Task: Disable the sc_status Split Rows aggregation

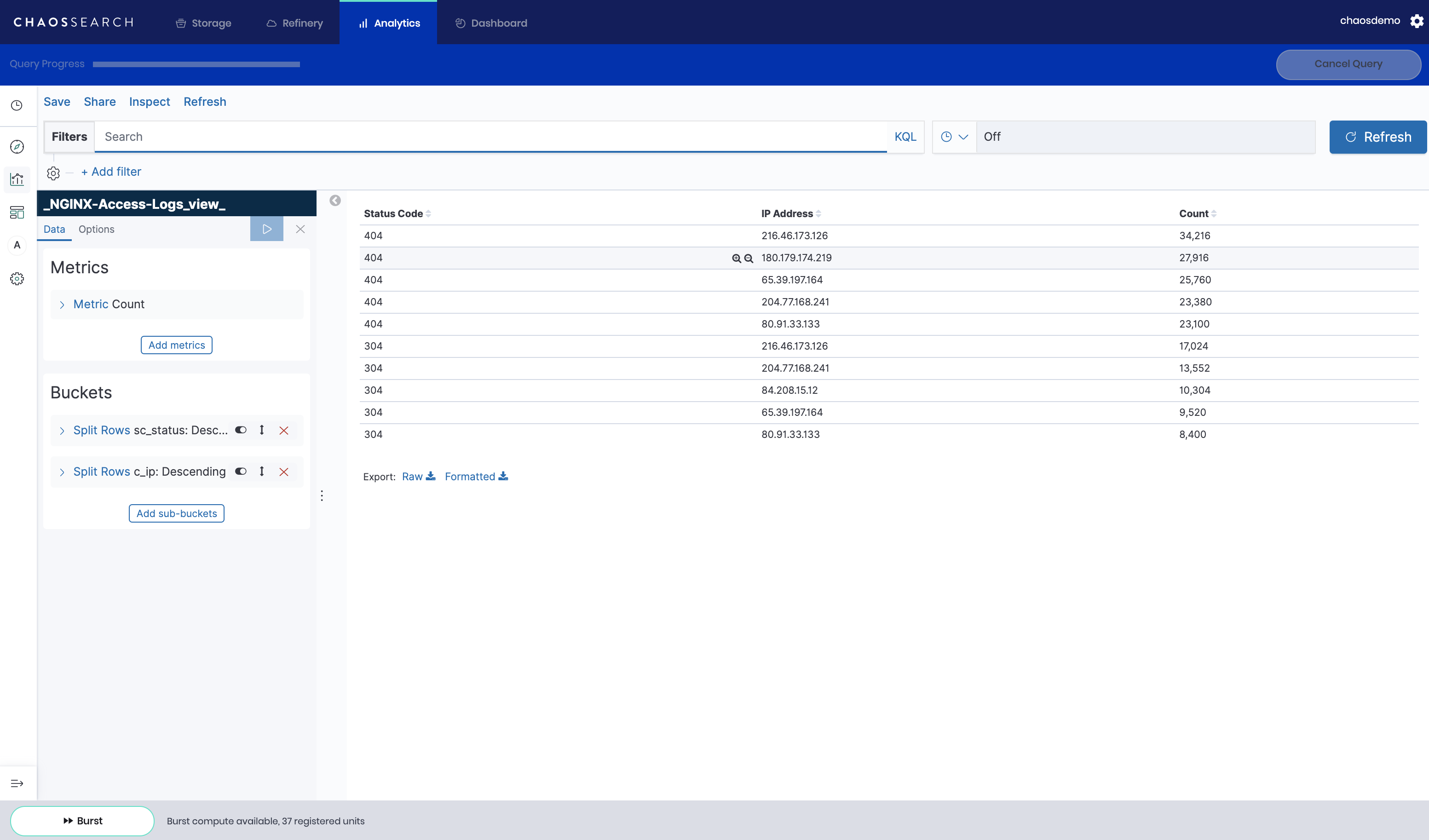Action: pos(241,430)
